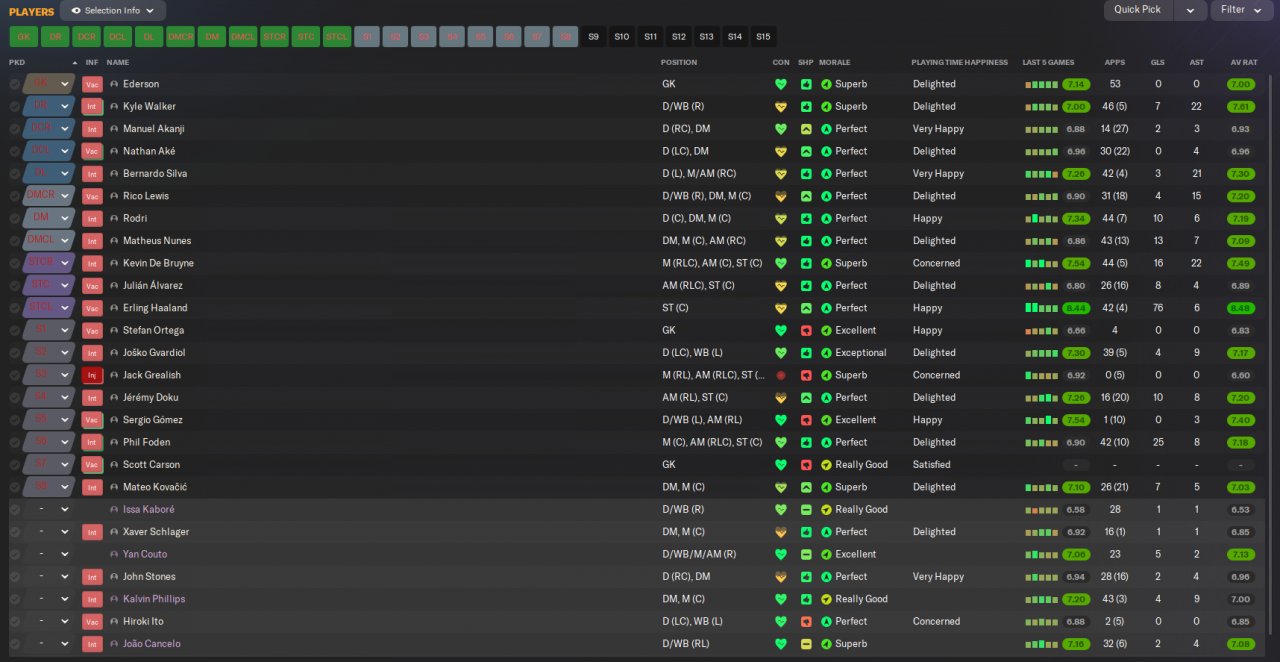Click Kyle Walker's Int status icon
The width and height of the screenshot is (1280, 662).
92,107
